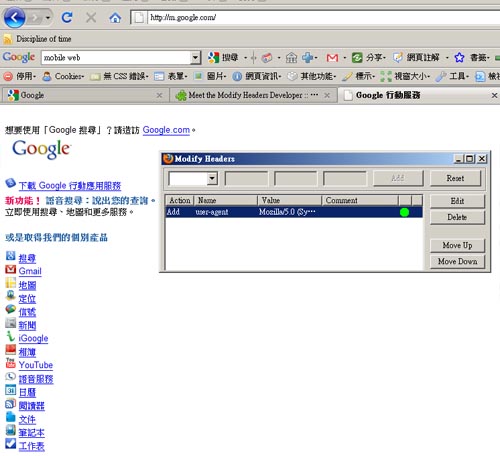The image size is (500, 456).
Task: Click the blue plus icon in Google Toolbar
Action: tap(307, 58)
